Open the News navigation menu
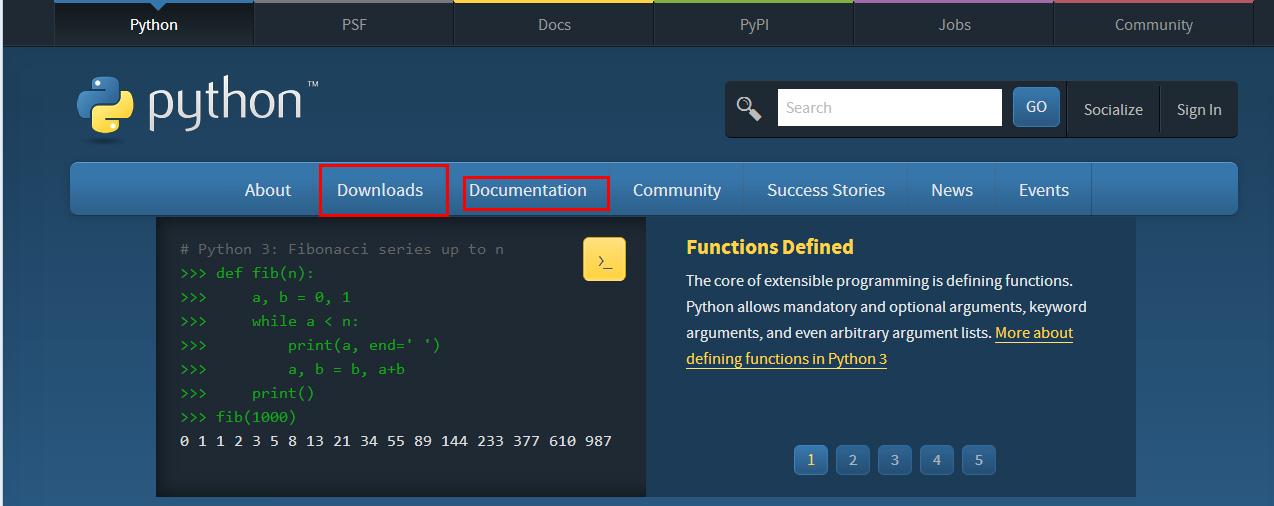The height and width of the screenshot is (506, 1274). pos(952,190)
